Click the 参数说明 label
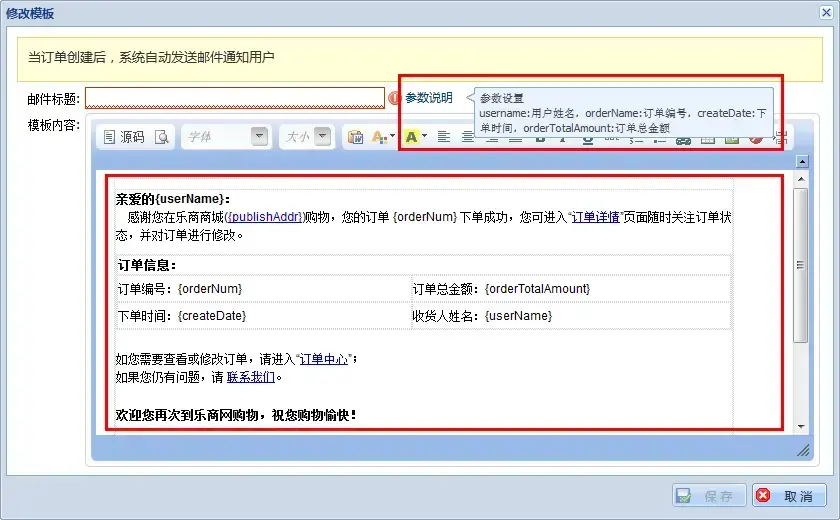 (x=429, y=98)
